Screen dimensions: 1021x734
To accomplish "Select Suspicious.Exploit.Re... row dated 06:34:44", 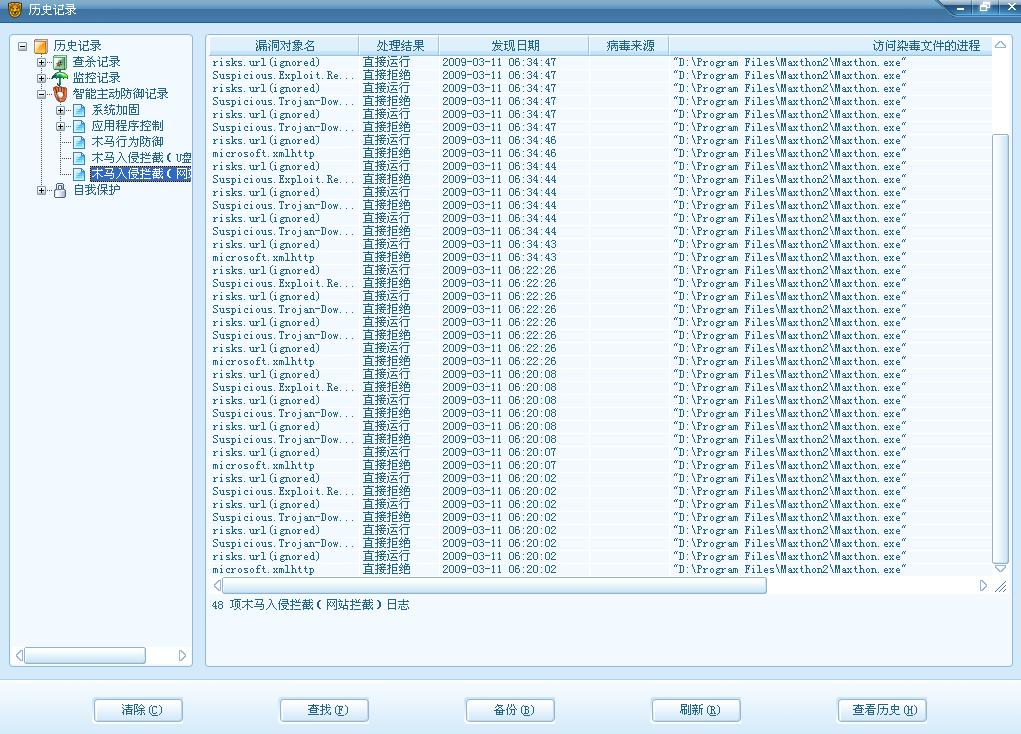I will coord(600,180).
